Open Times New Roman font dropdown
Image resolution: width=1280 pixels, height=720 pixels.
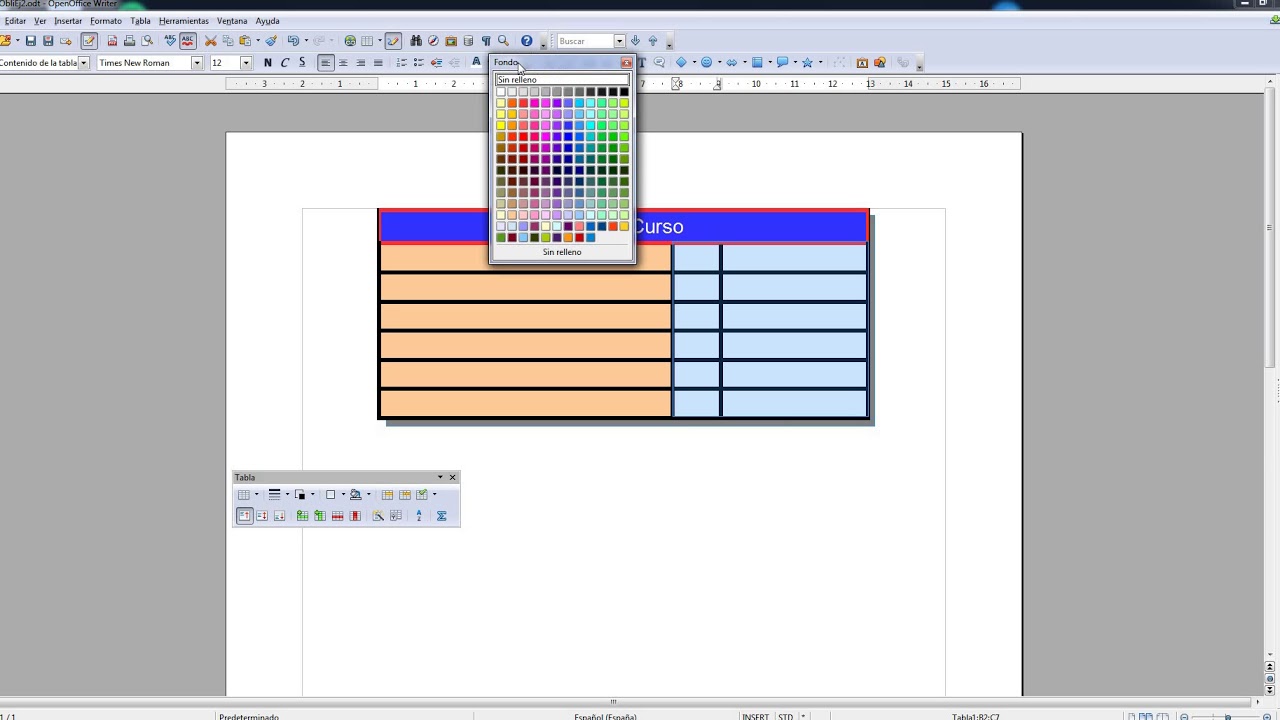click(x=197, y=63)
